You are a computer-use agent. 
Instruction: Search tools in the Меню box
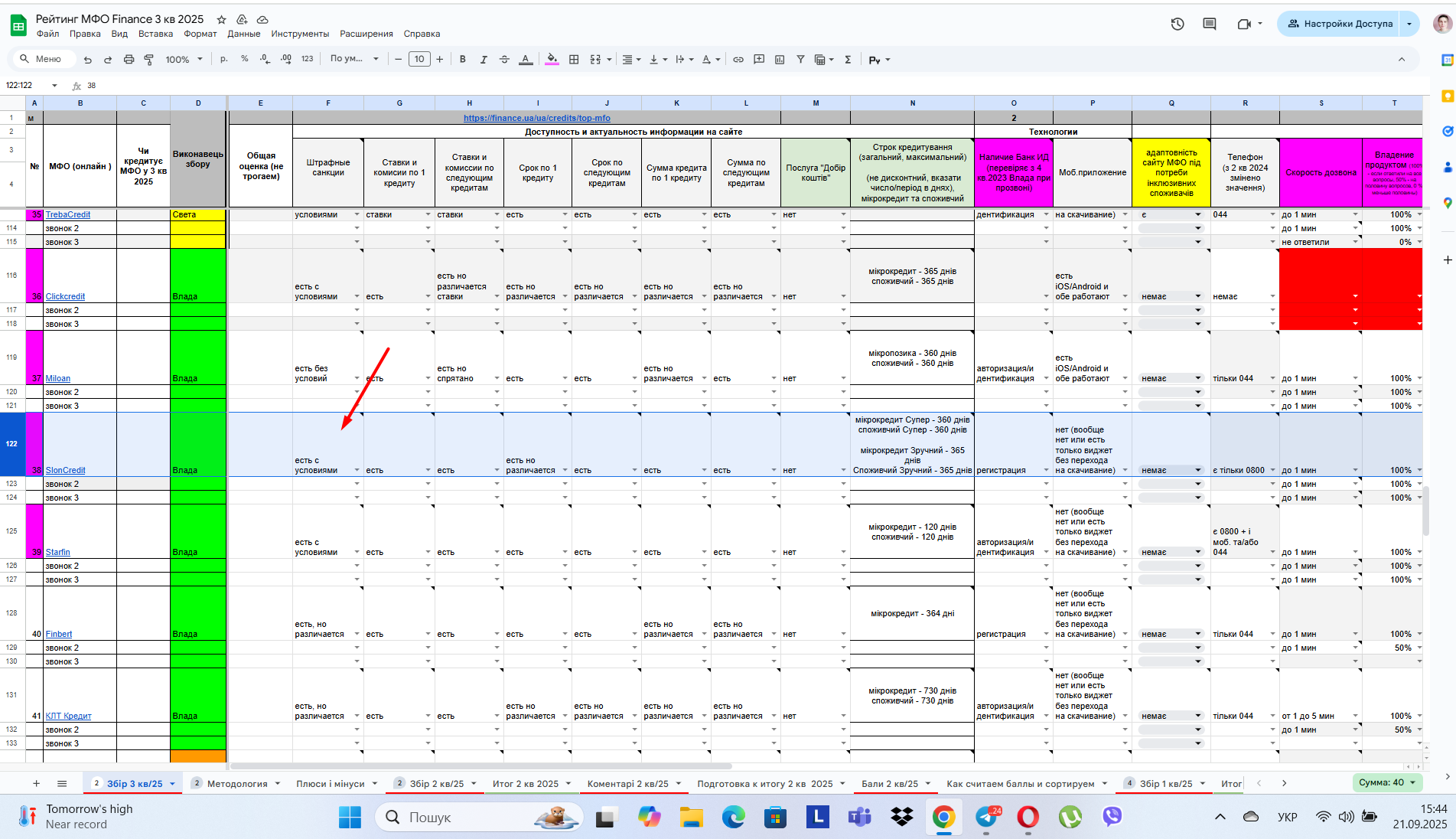pos(44,59)
